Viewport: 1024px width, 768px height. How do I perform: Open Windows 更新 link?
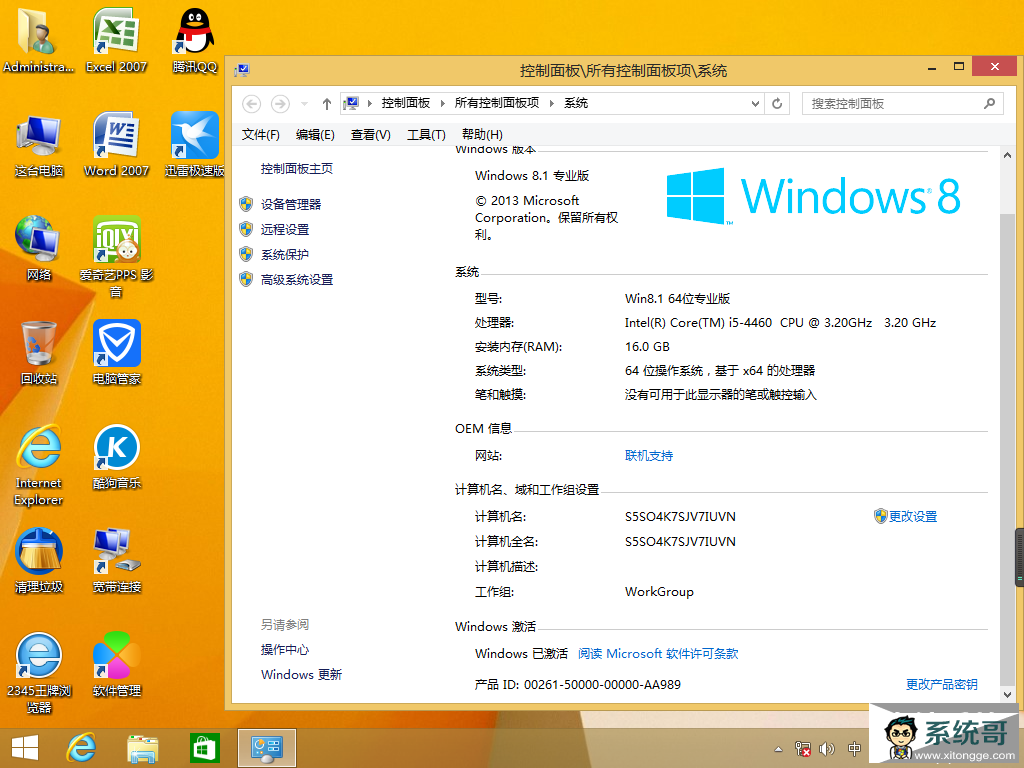tap(301, 675)
